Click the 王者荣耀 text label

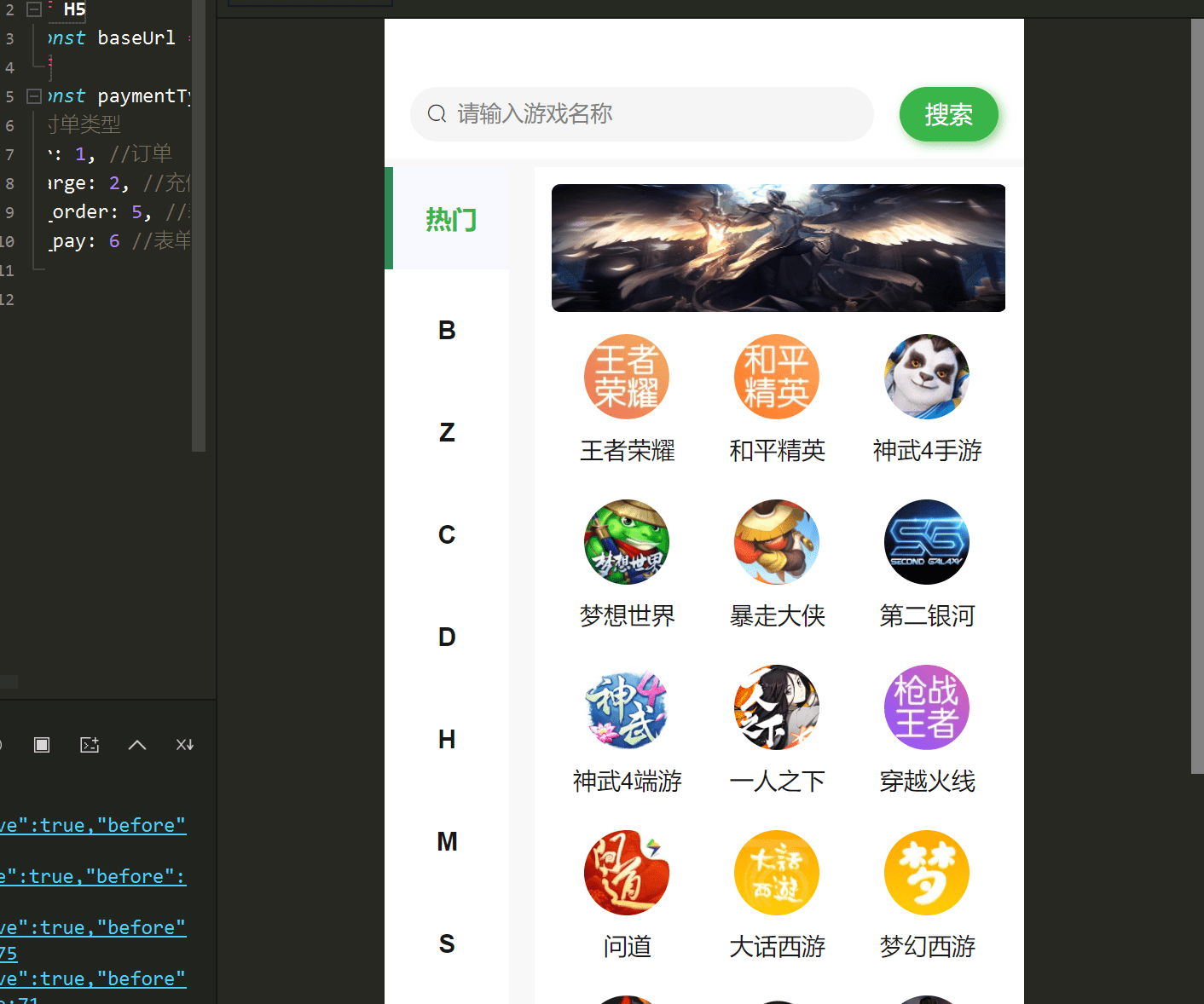628,450
